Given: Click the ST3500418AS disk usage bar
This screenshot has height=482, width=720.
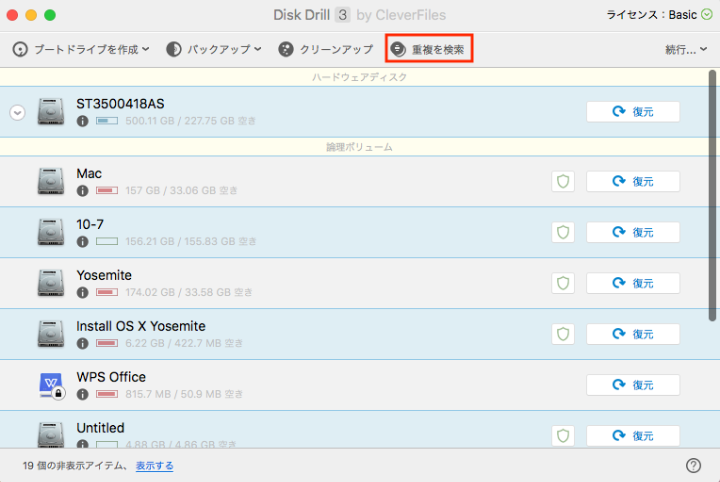Looking at the screenshot, I should click(x=107, y=121).
